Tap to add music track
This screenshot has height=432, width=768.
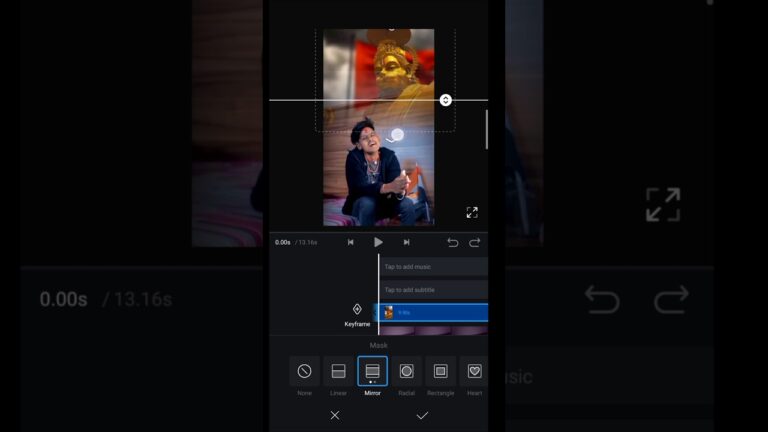434,267
